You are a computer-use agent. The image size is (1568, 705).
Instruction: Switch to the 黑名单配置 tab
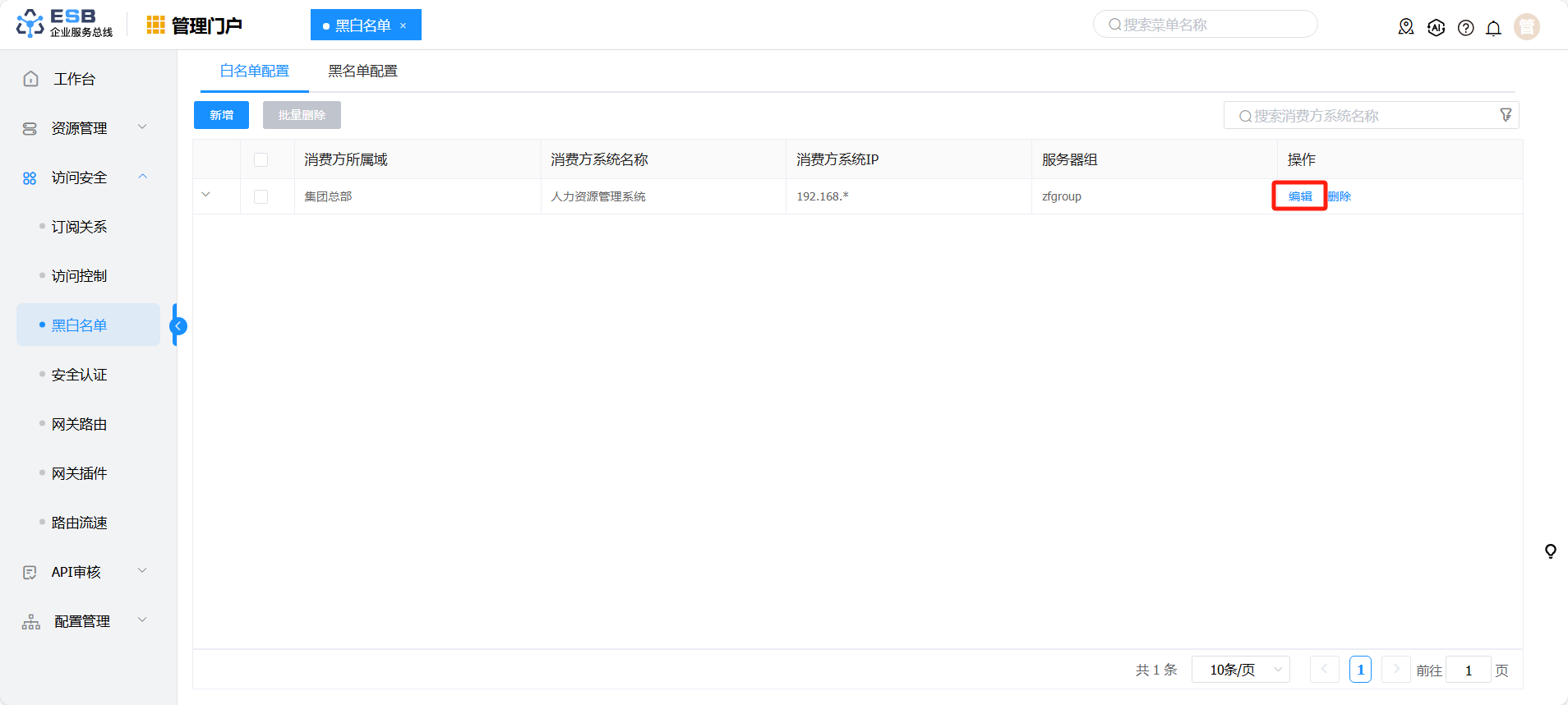point(362,71)
